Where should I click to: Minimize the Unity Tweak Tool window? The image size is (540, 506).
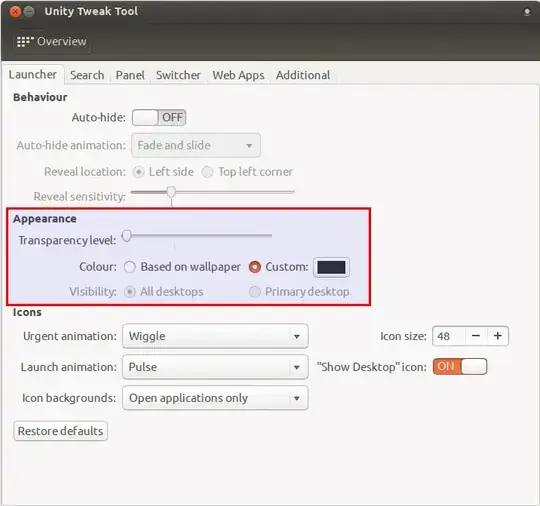click(30, 12)
